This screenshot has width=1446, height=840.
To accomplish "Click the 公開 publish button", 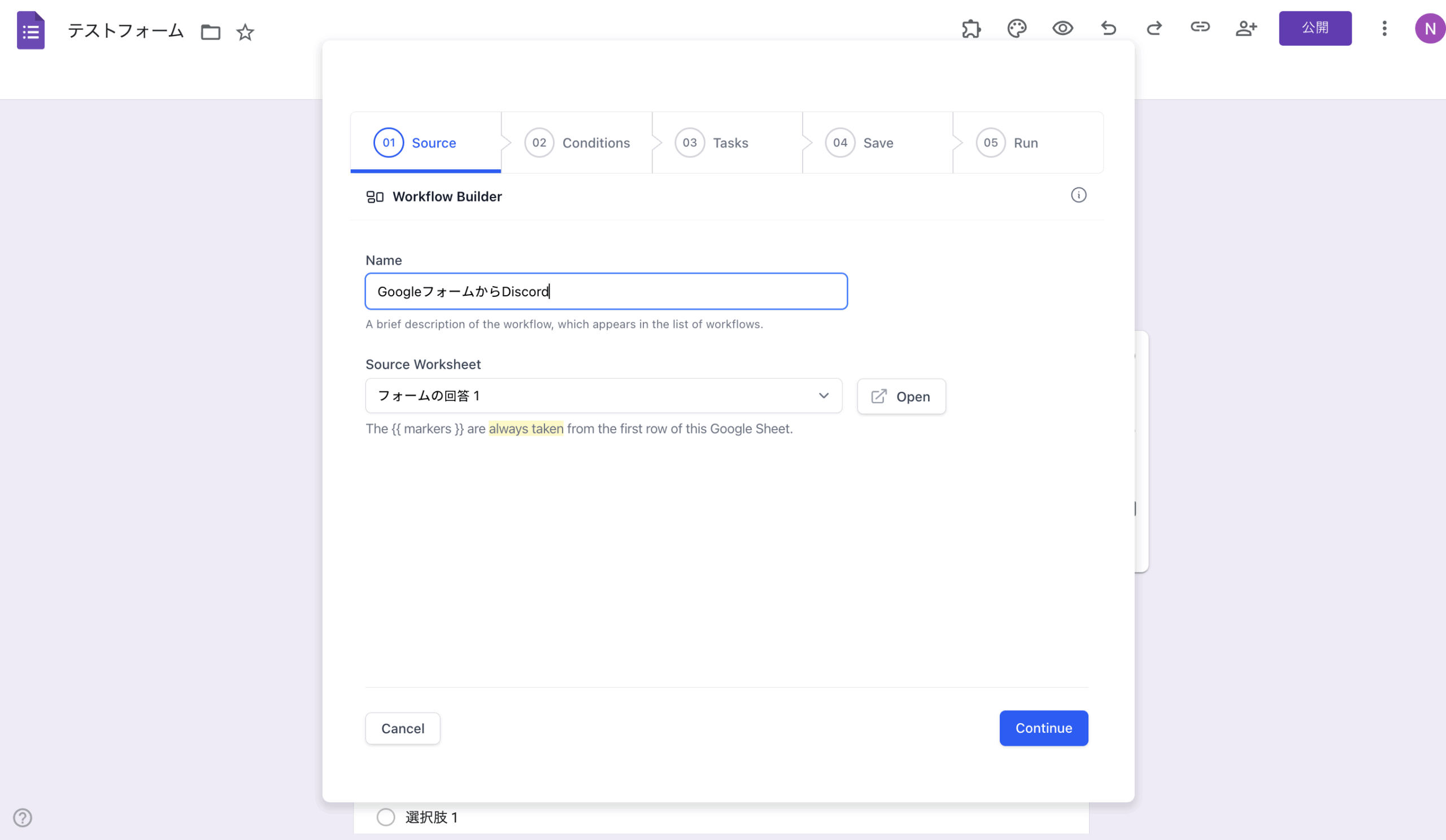I will (1315, 28).
